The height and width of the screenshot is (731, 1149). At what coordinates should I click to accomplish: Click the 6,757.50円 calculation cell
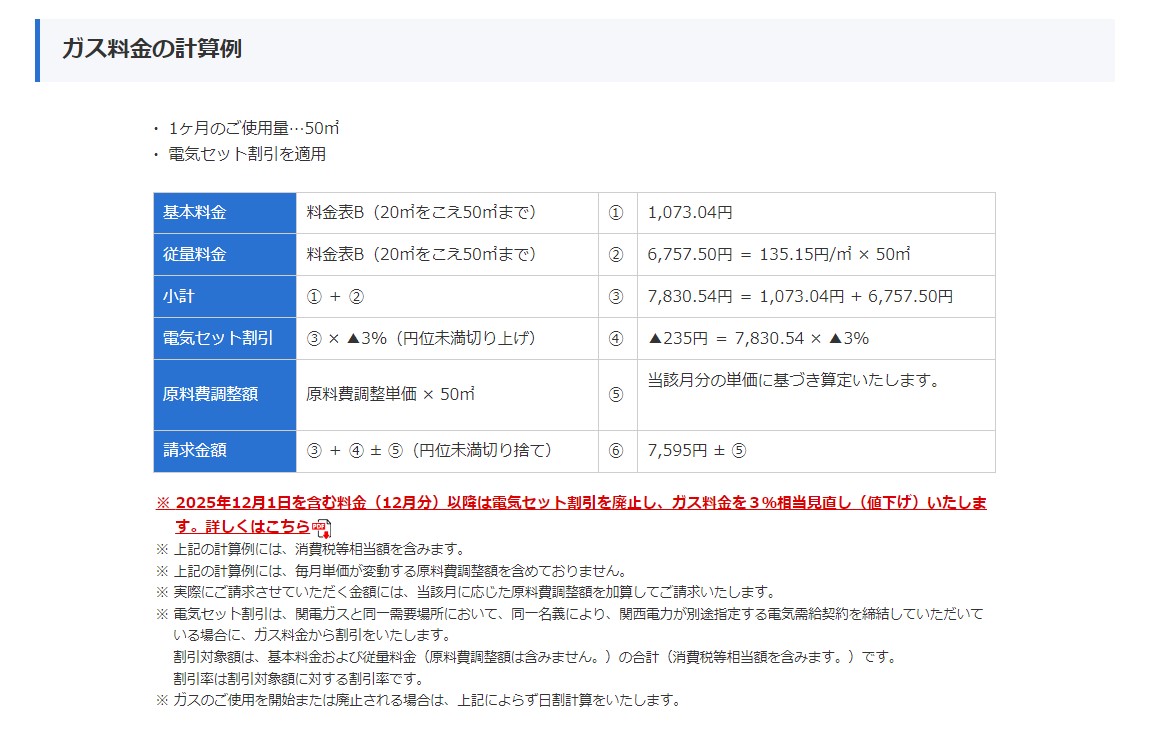point(779,255)
